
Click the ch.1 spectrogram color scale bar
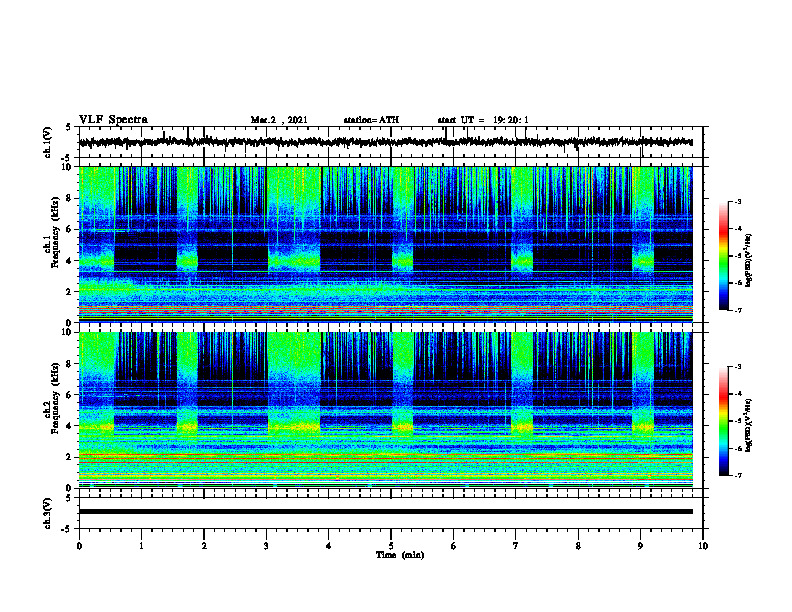(723, 256)
